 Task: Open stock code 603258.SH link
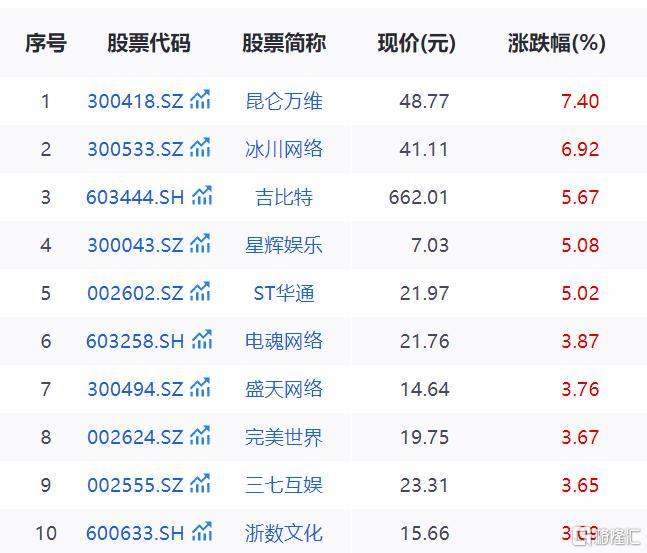pos(135,341)
